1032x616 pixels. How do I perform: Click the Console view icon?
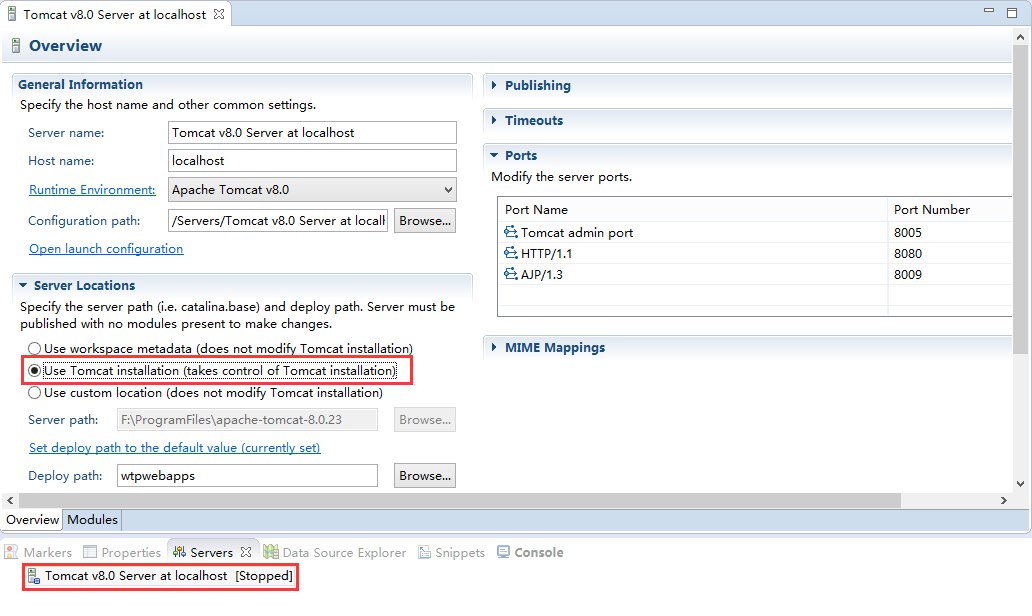pyautogui.click(x=503, y=552)
